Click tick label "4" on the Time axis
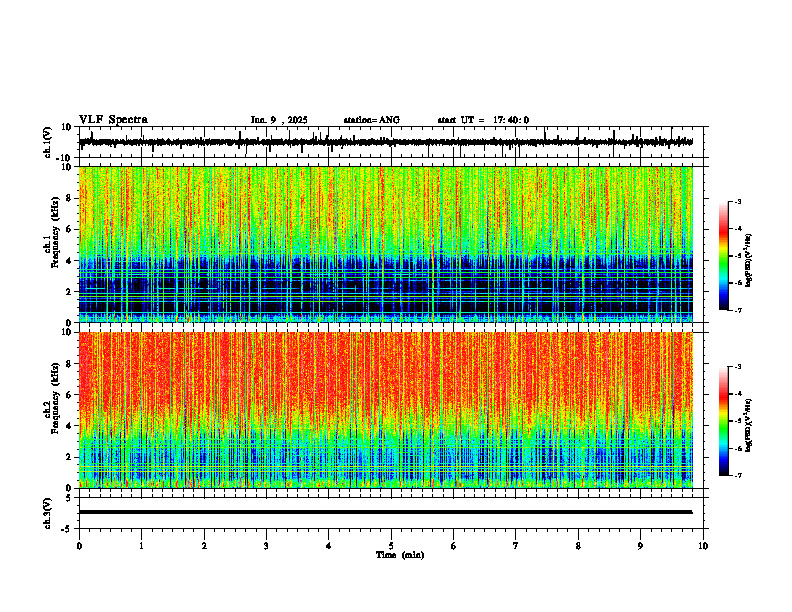Screen dimensions: 792x612 tap(329, 546)
